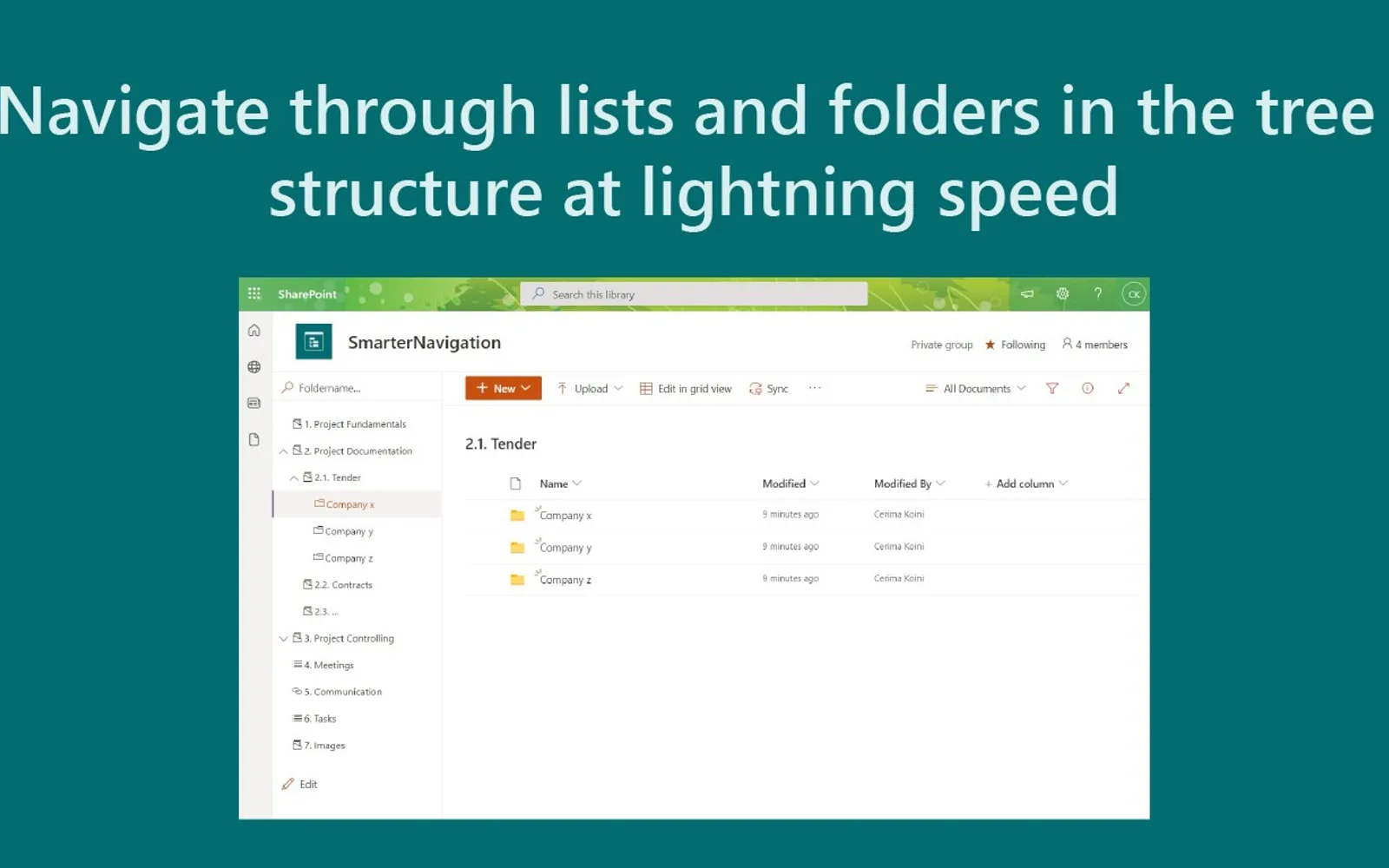Expand the 3. Project Controlling tree node
The height and width of the screenshot is (868, 1389).
pyautogui.click(x=283, y=639)
